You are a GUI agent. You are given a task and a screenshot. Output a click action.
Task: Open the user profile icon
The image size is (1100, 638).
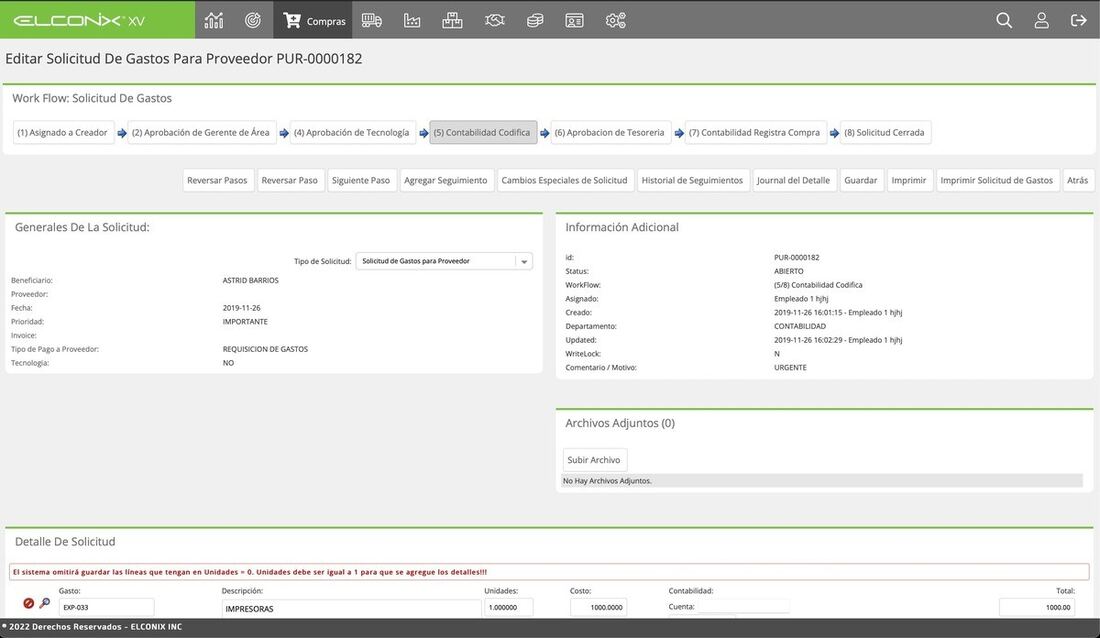[x=1042, y=20]
